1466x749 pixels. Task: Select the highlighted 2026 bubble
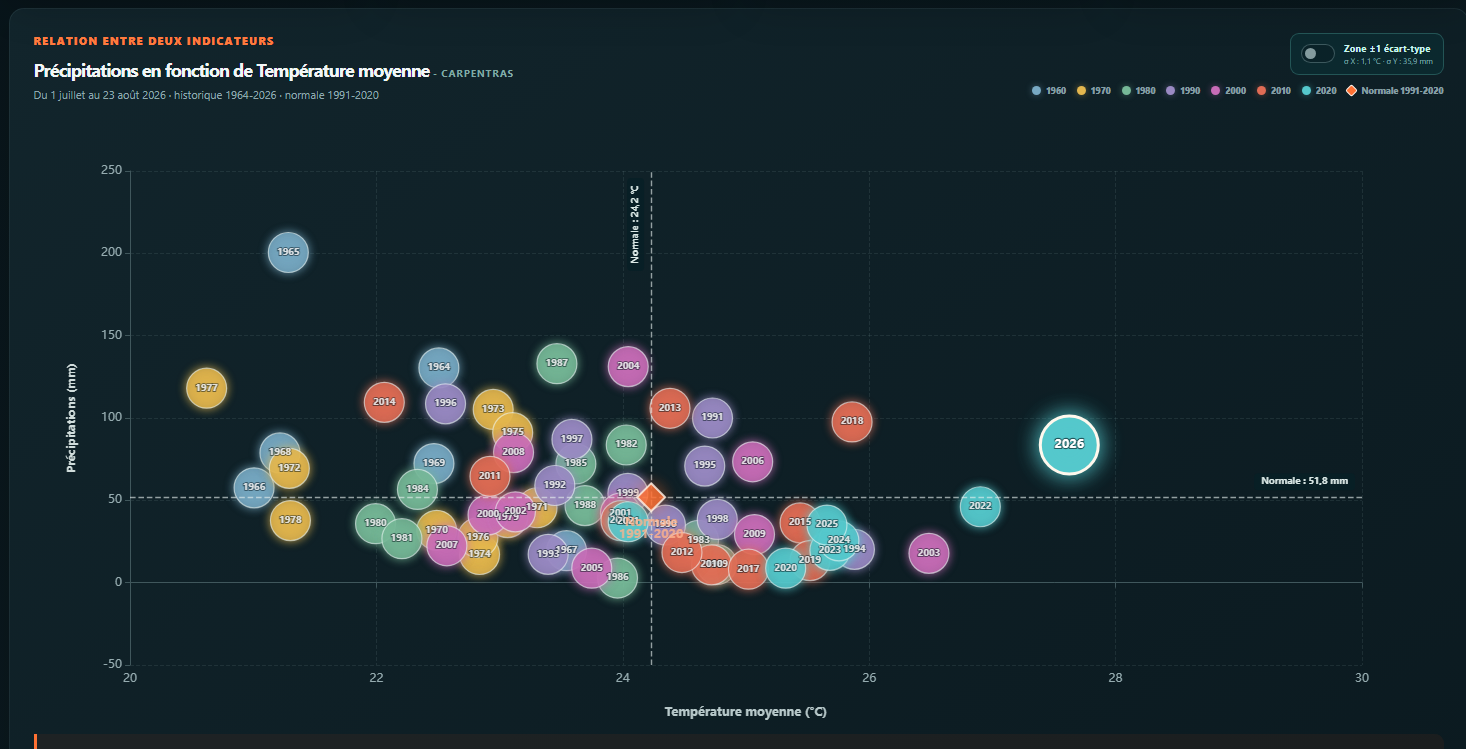(x=1069, y=444)
